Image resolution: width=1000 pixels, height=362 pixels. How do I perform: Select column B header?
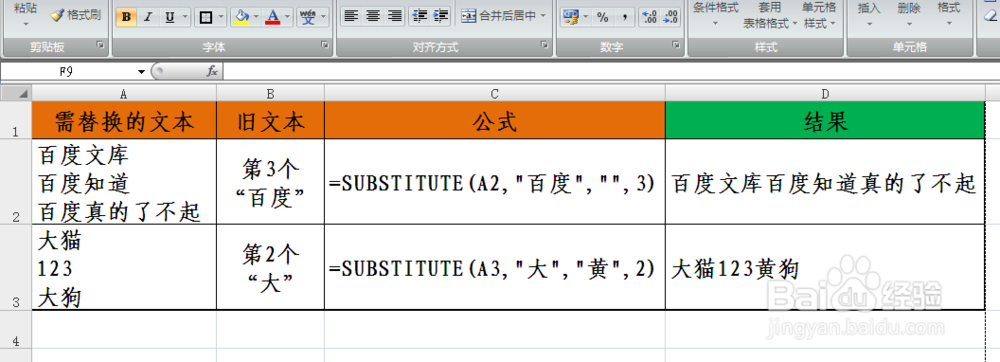(x=270, y=94)
